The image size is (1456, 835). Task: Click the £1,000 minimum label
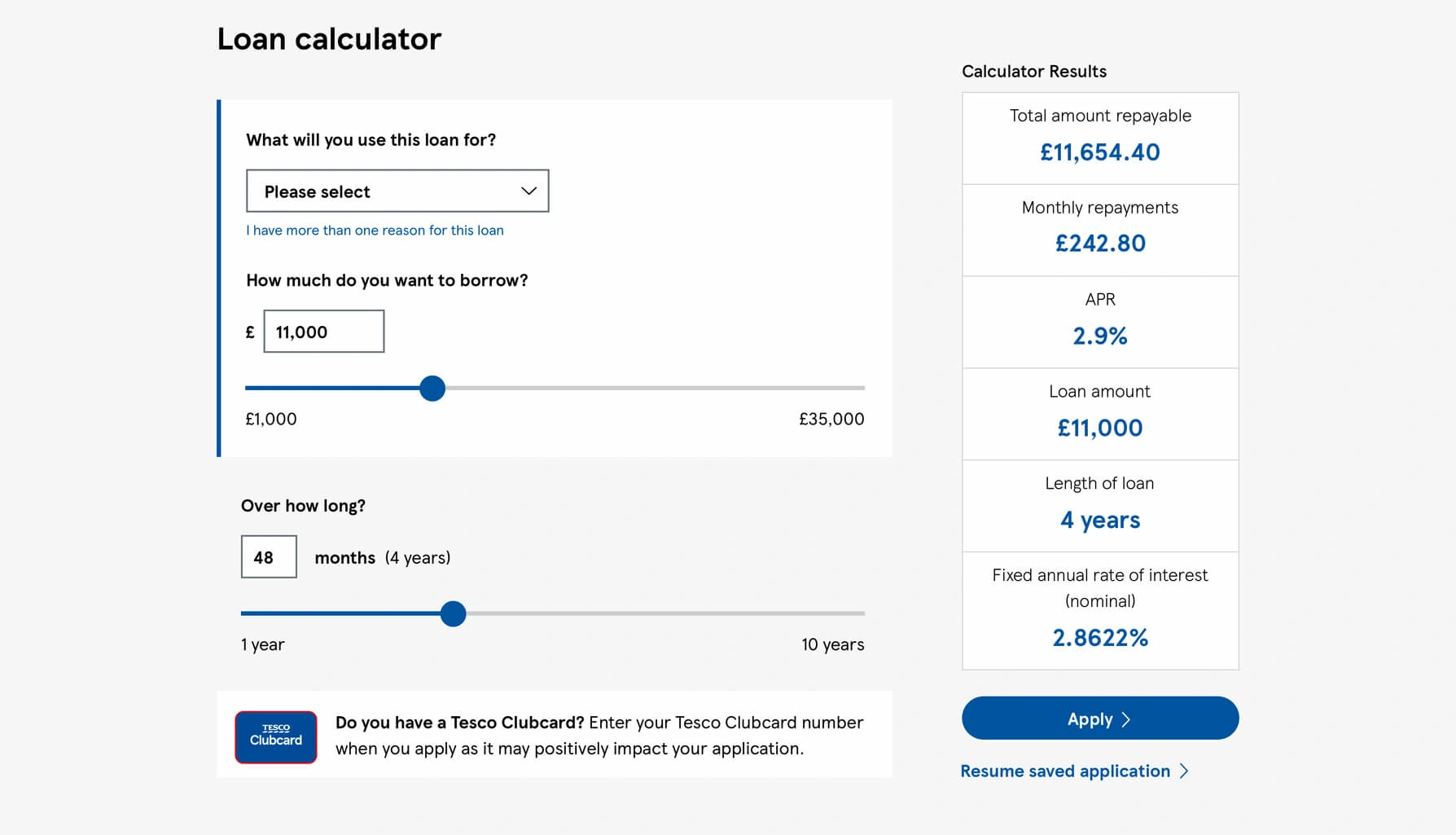pos(271,419)
